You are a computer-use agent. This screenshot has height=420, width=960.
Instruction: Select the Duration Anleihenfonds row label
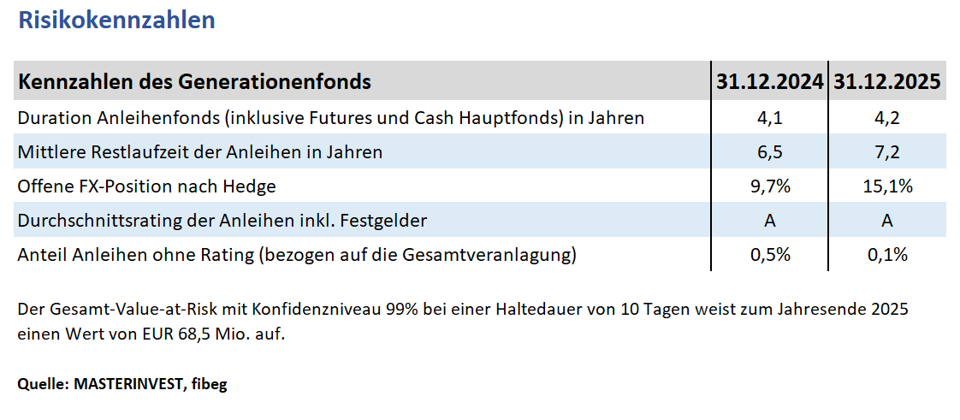[331, 118]
